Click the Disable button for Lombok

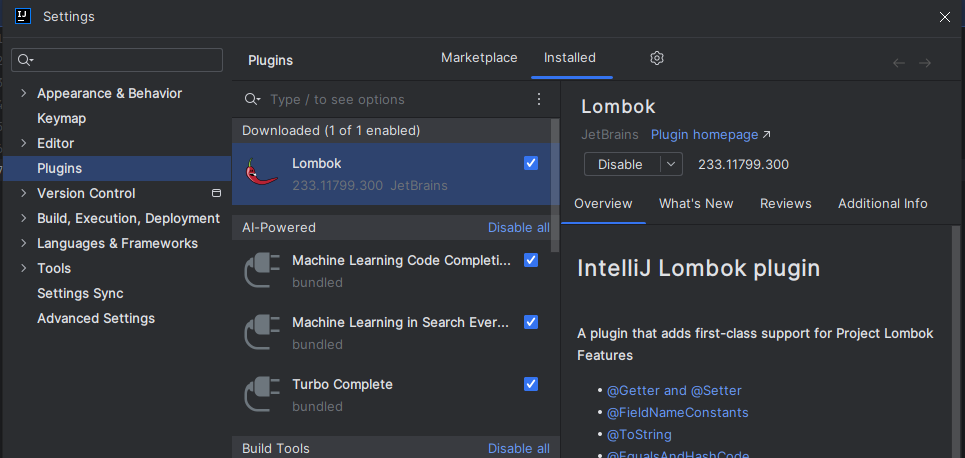[621, 164]
